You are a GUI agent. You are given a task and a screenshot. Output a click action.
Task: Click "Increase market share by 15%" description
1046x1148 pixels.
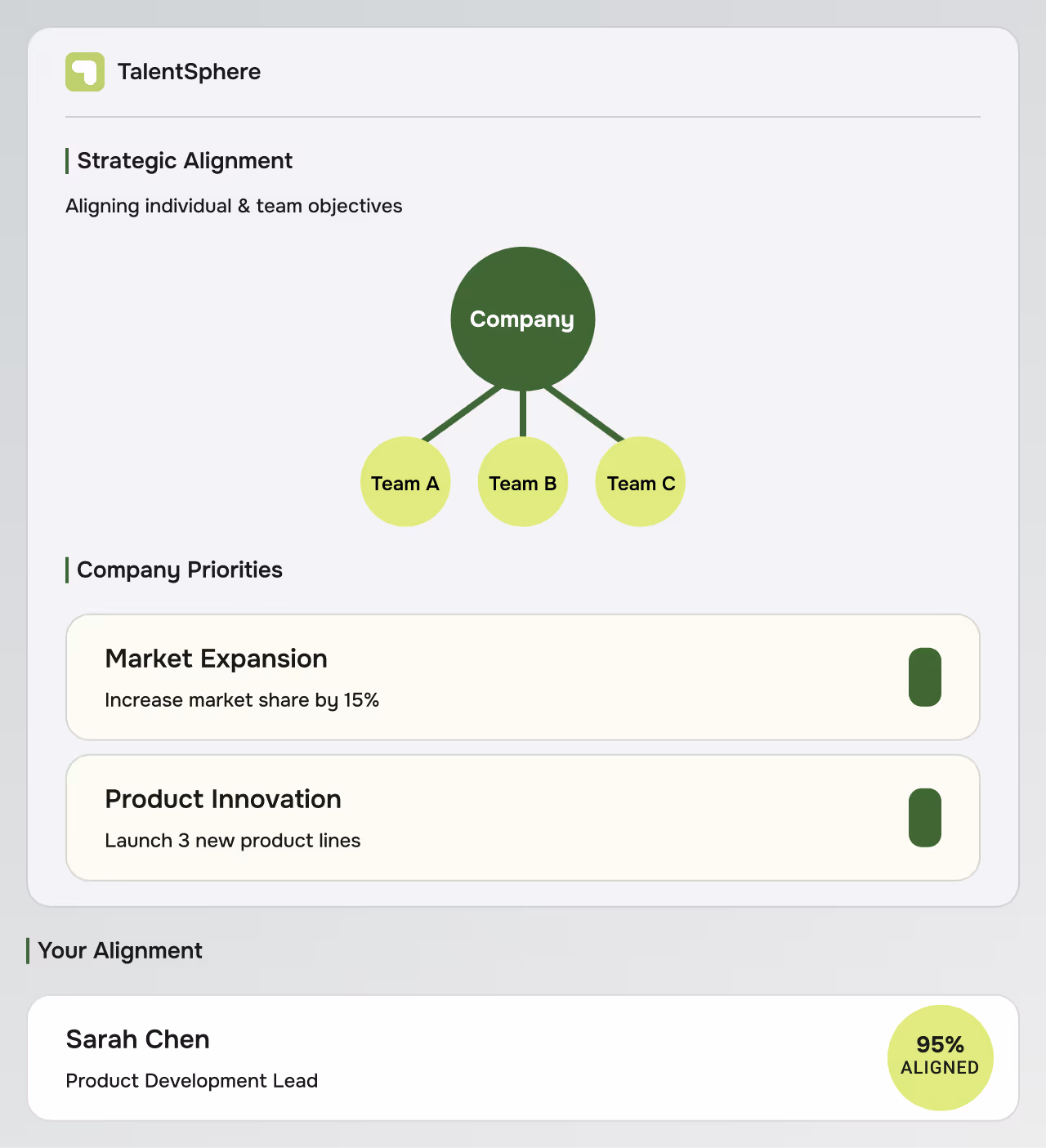point(242,700)
